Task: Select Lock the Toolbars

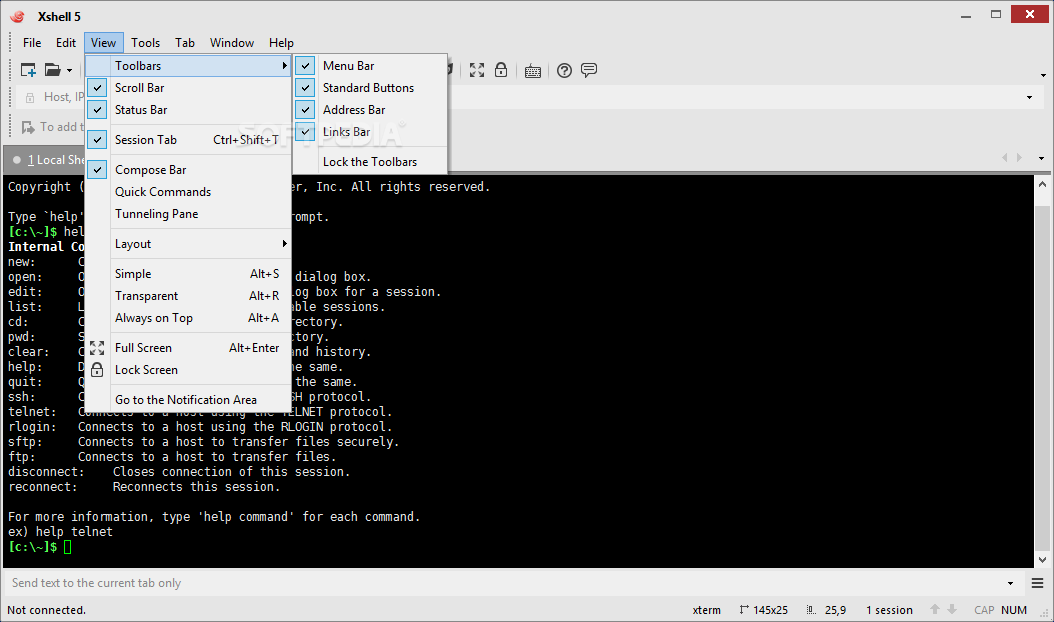Action: 370,162
